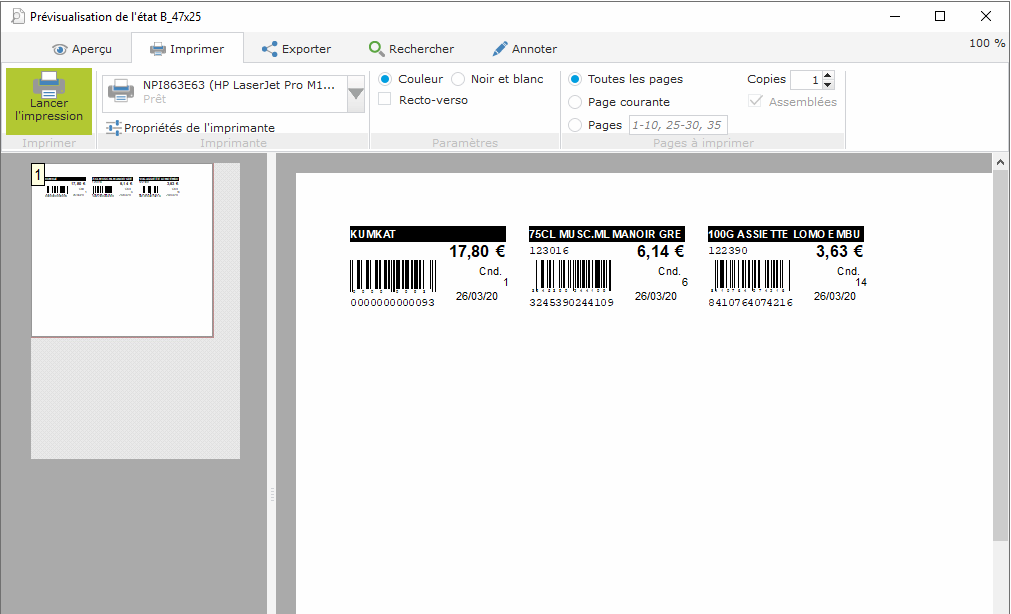1011x614 pixels.
Task: Enable the Recto-verso checkbox
Action: (x=385, y=100)
